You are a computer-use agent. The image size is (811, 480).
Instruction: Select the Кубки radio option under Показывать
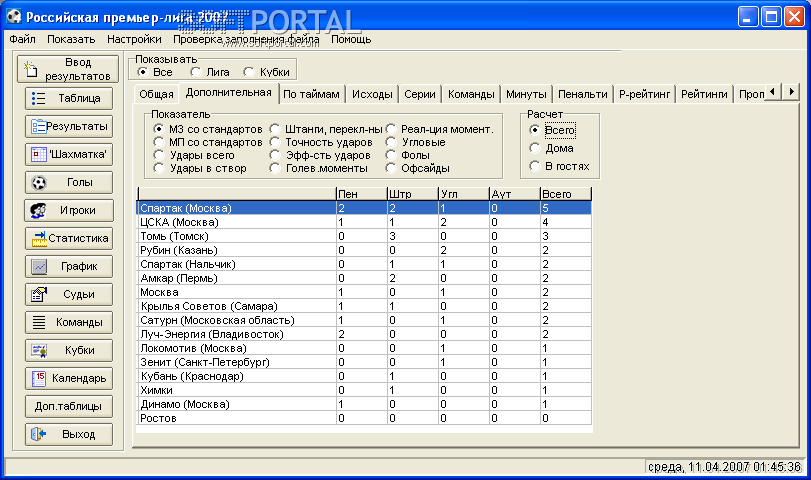pyautogui.click(x=249, y=72)
